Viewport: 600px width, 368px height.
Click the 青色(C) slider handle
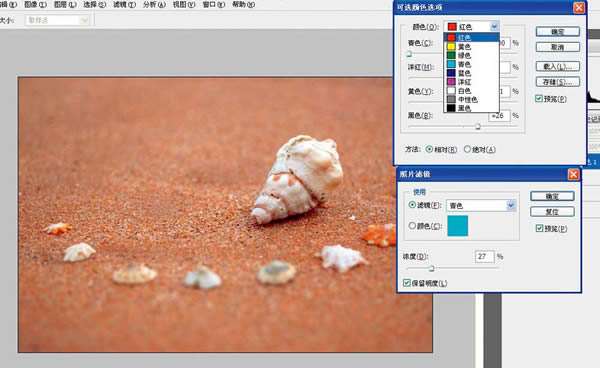(x=409, y=54)
